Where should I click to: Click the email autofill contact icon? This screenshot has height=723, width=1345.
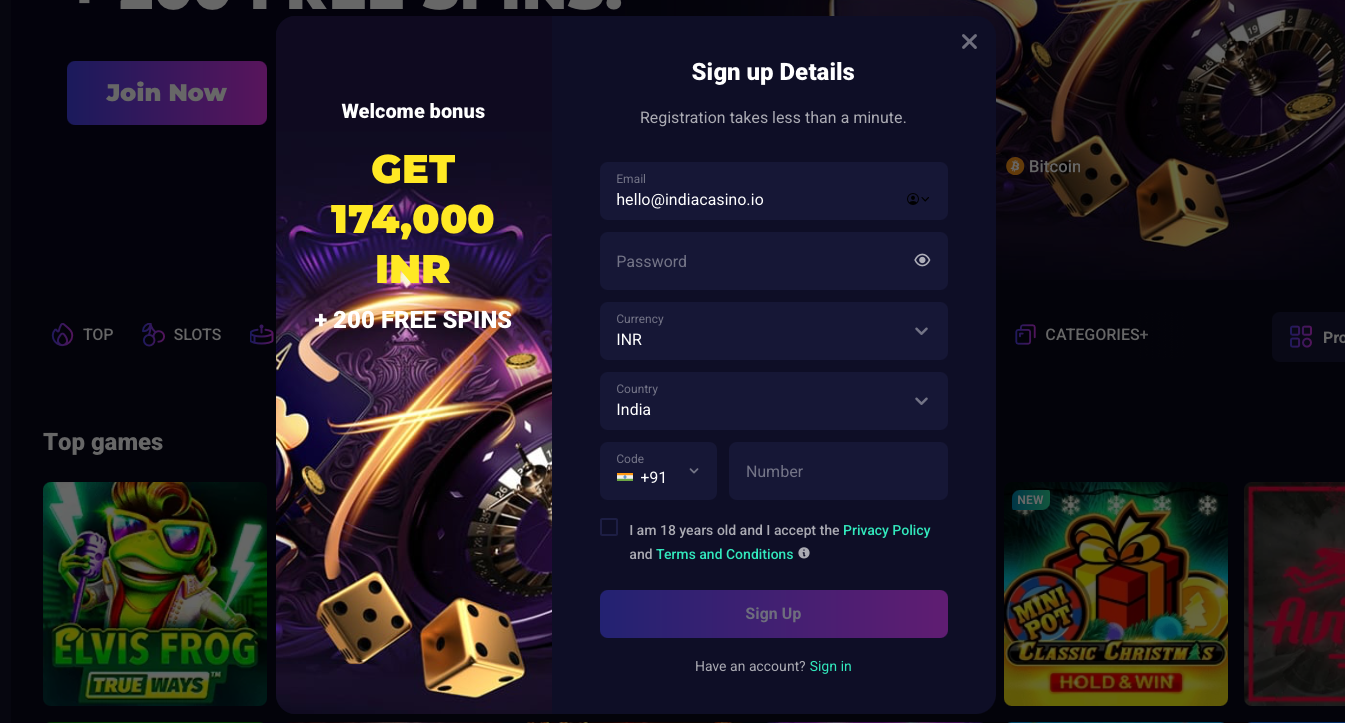[x=914, y=199]
